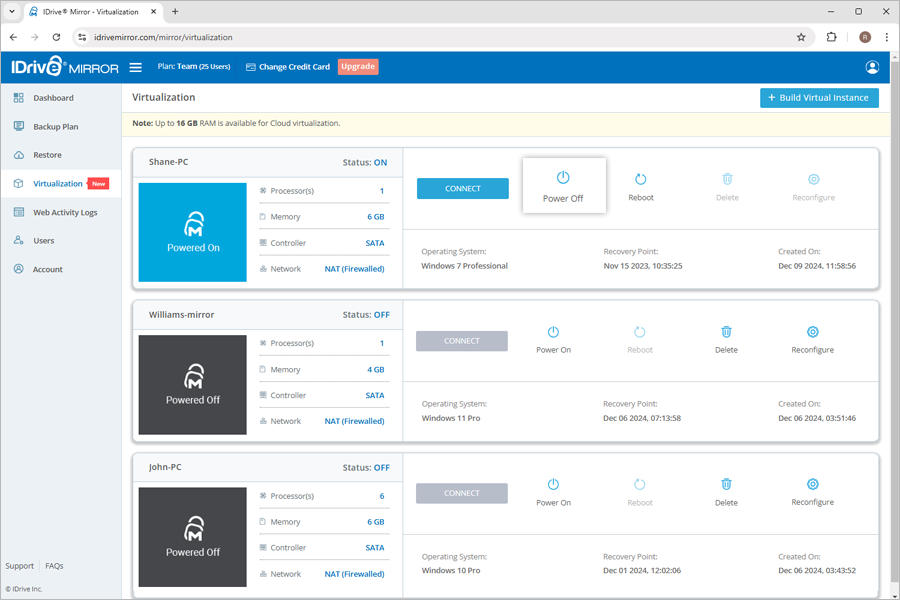Click the Reboot icon for John-PC
Viewport: 900px width, 600px height.
pos(640,493)
